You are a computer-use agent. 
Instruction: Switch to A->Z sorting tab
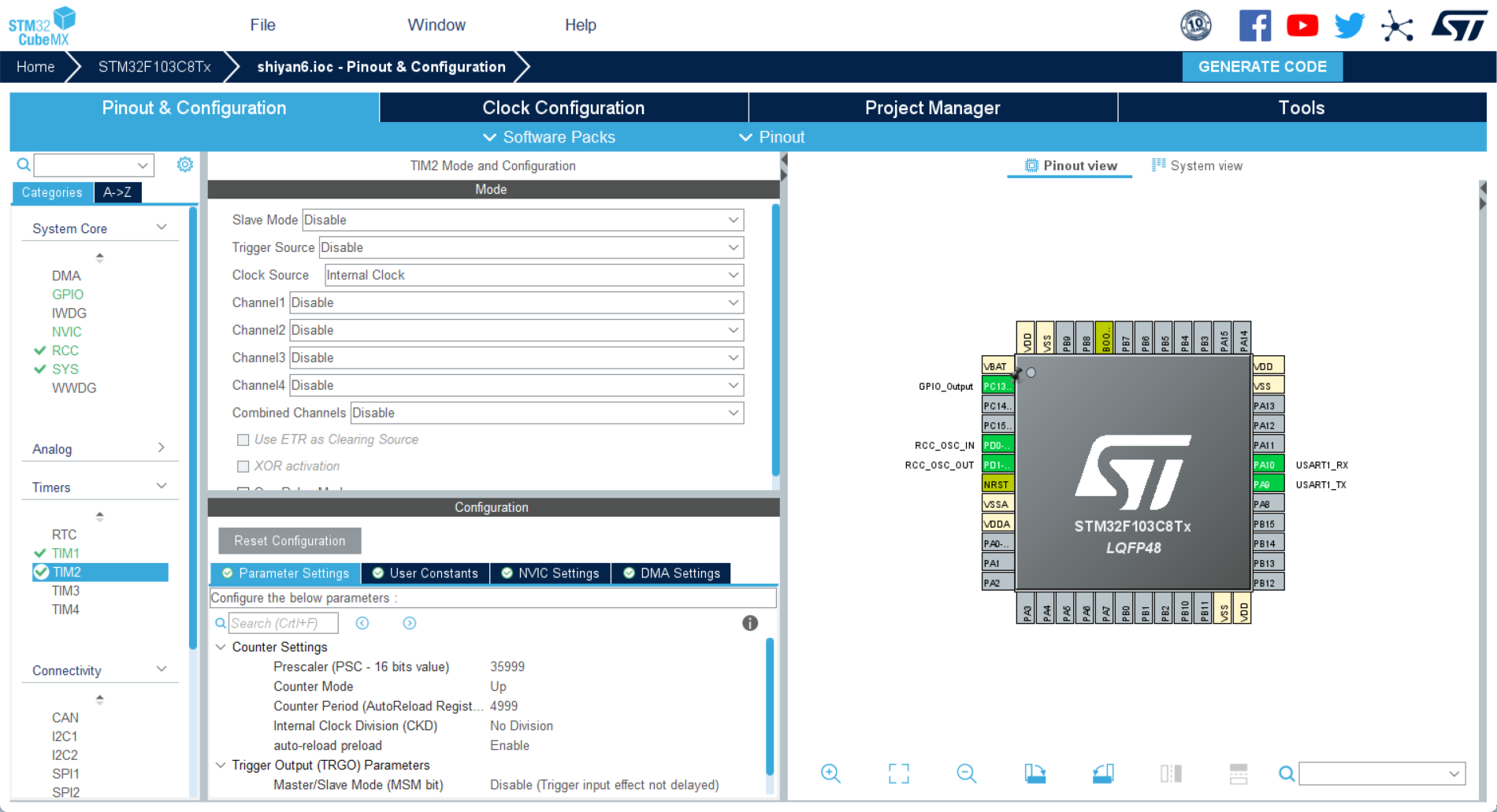[117, 192]
